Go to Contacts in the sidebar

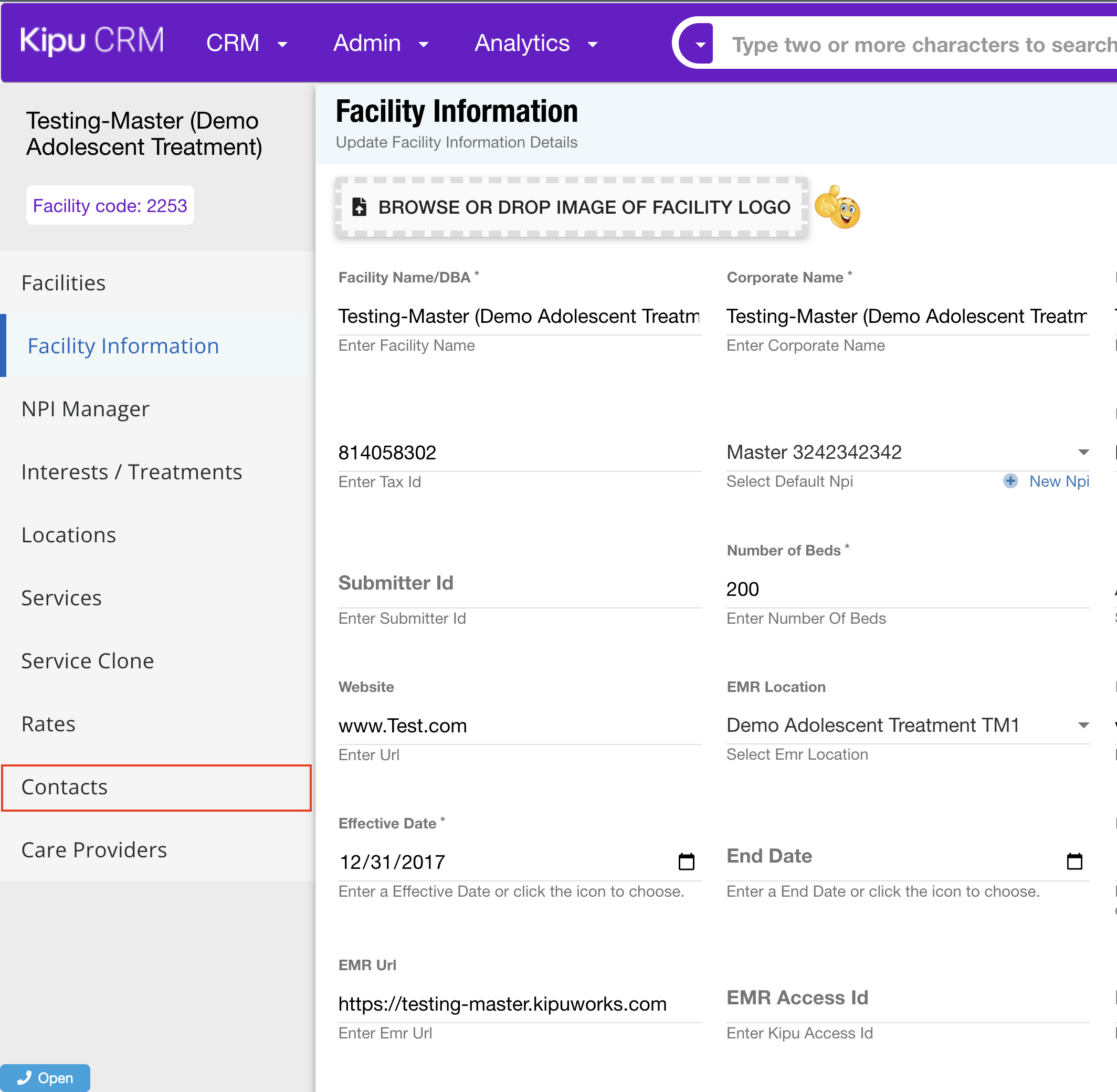pyautogui.click(x=64, y=787)
